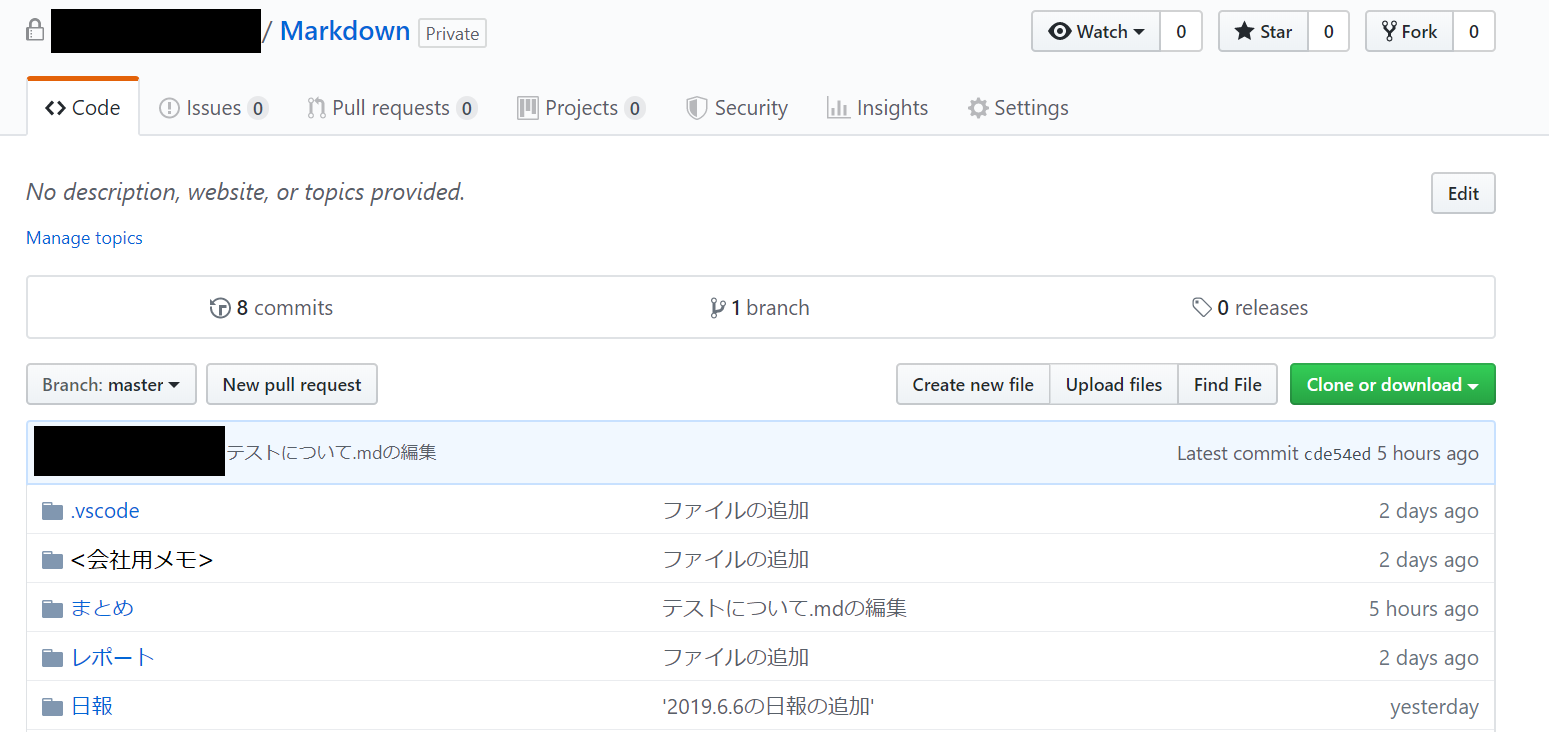Image resolution: width=1549 pixels, height=732 pixels.
Task: View the 0 releases page
Action: click(1250, 308)
